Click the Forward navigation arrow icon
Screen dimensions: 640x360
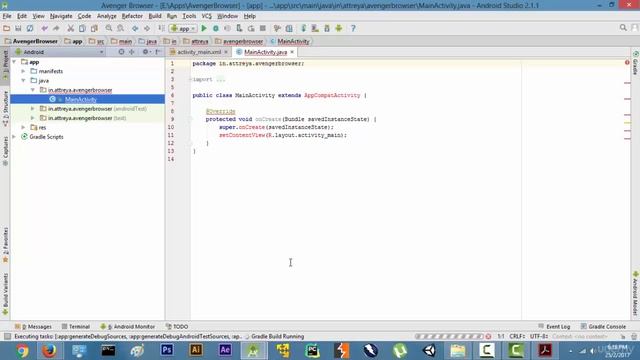click(147, 28)
